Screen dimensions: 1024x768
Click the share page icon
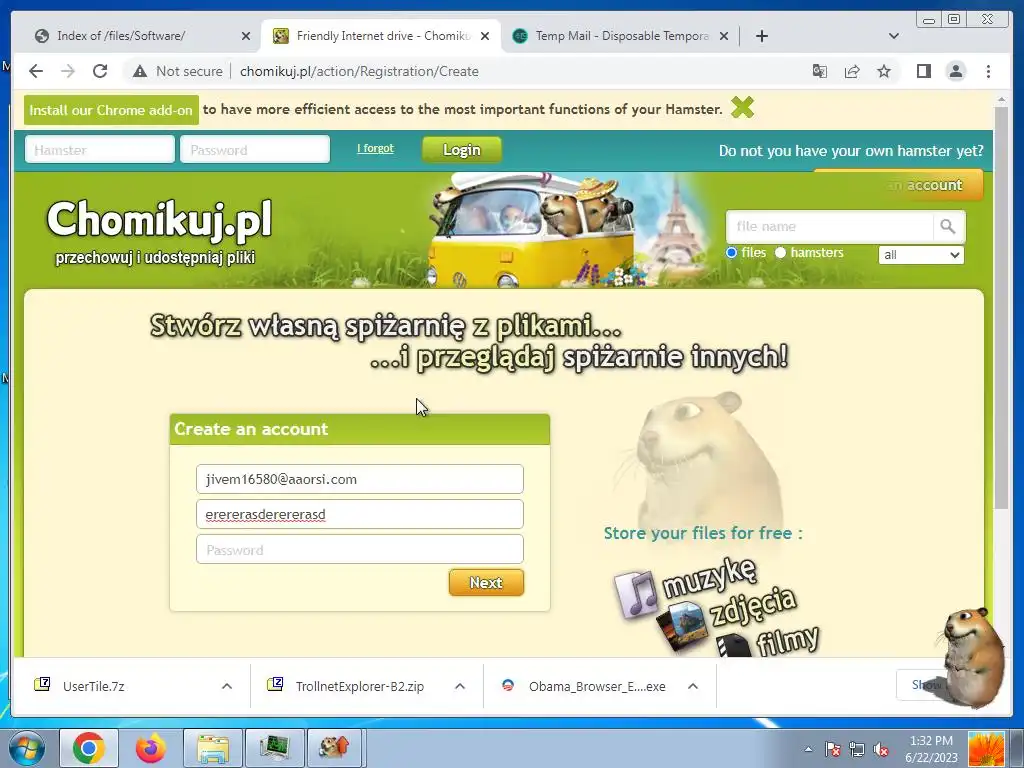(x=852, y=71)
